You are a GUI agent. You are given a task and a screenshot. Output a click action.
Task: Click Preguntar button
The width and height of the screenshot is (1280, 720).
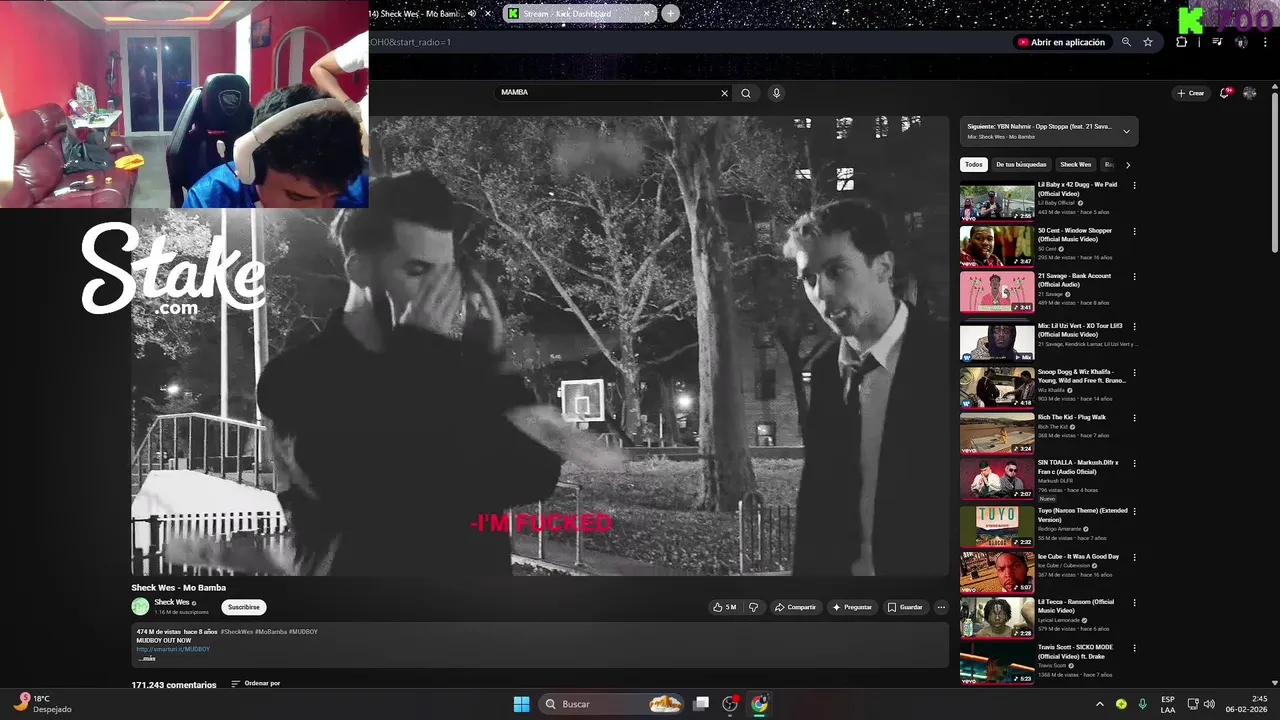point(852,607)
